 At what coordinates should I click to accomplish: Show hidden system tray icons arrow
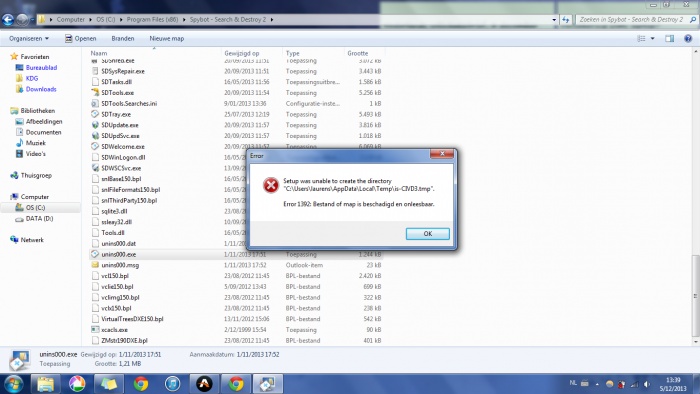tap(597, 384)
